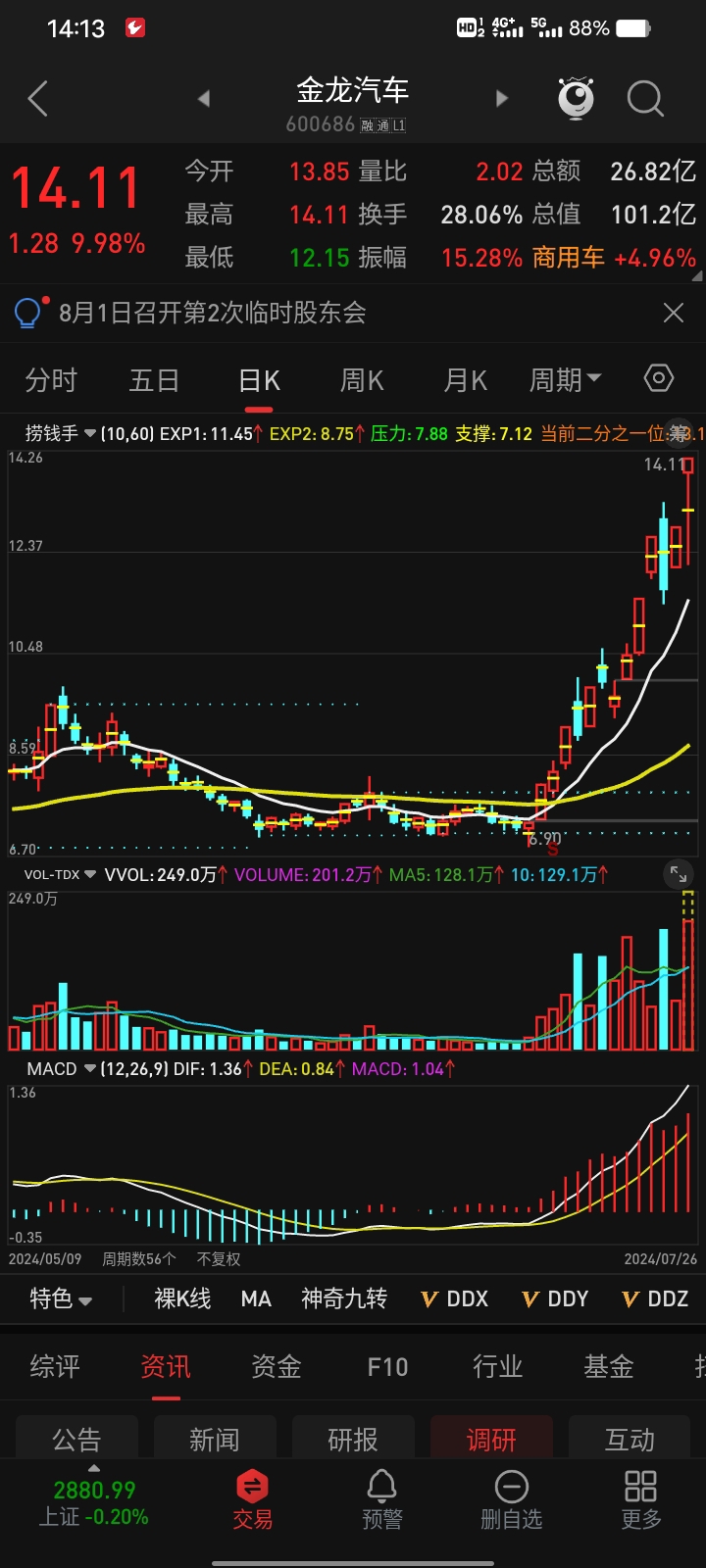Open 商用车 sector link

569,258
